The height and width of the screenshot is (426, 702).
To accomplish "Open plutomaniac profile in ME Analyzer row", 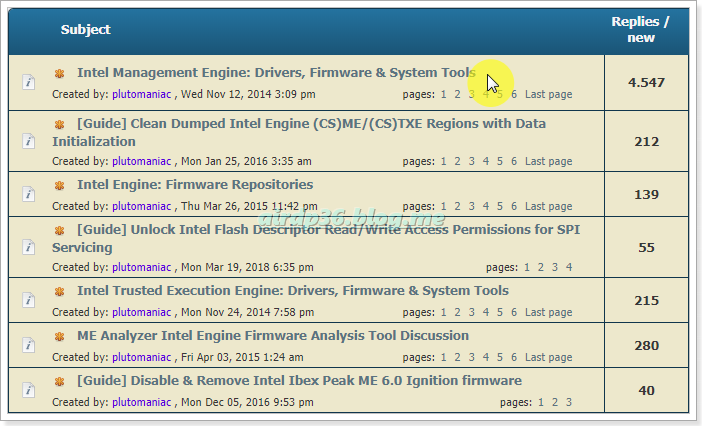I will click(x=141, y=357).
